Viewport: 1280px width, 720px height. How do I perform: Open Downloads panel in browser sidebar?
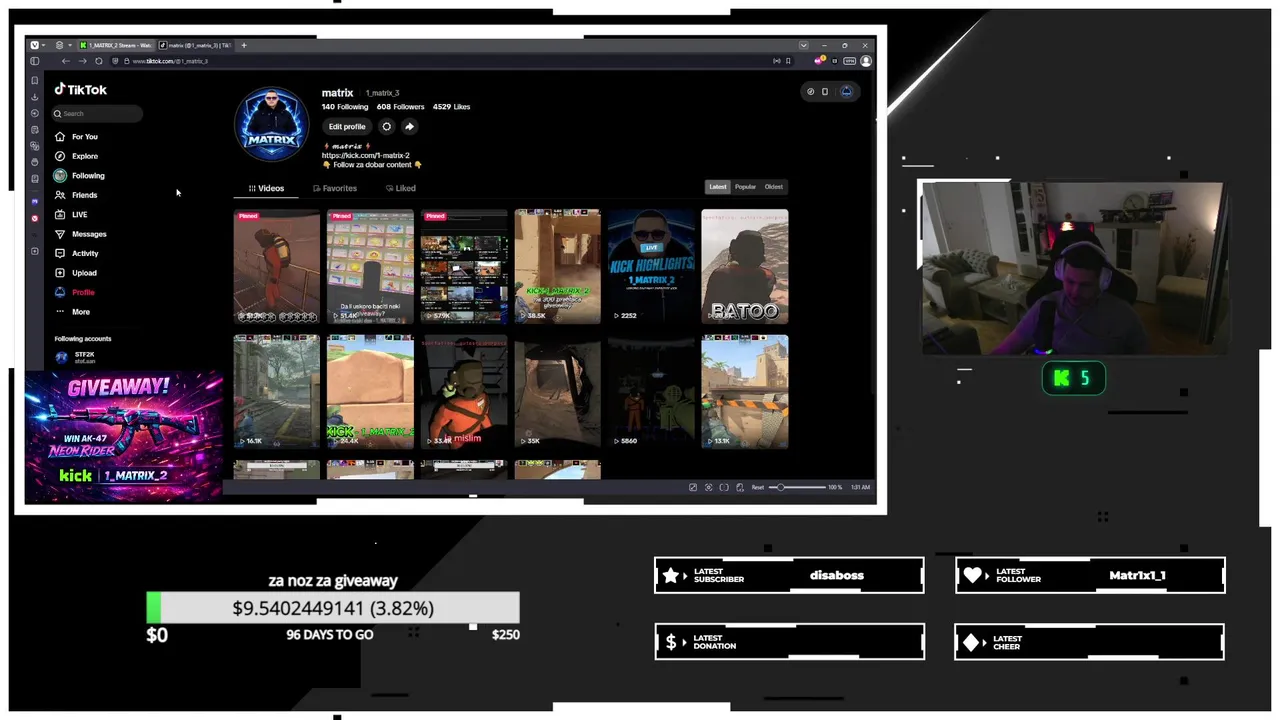pos(34,97)
